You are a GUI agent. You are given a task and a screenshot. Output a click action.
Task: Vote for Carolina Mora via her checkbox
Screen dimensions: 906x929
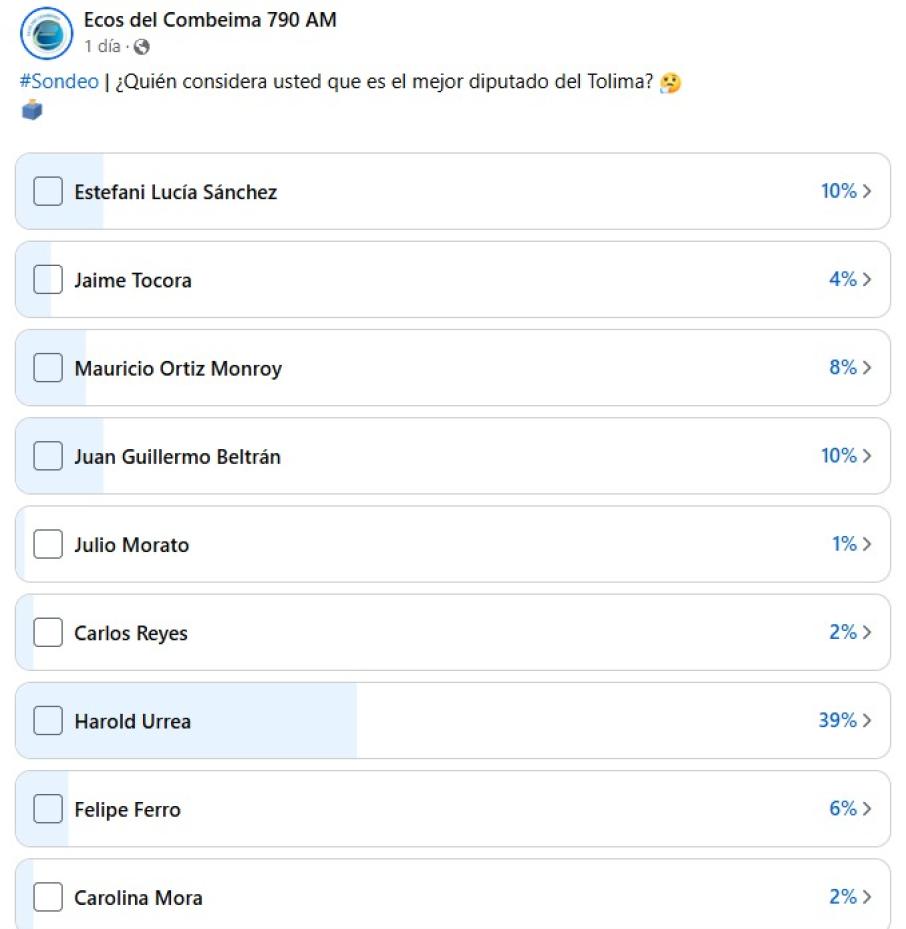pyautogui.click(x=48, y=897)
